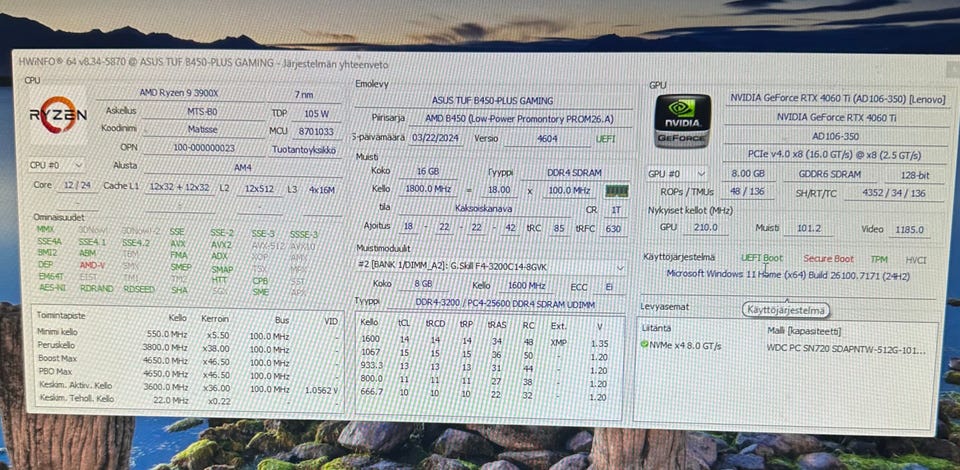Open the CPU #0 selector dropdown
Image resolution: width=960 pixels, height=470 pixels.
pyautogui.click(x=56, y=165)
